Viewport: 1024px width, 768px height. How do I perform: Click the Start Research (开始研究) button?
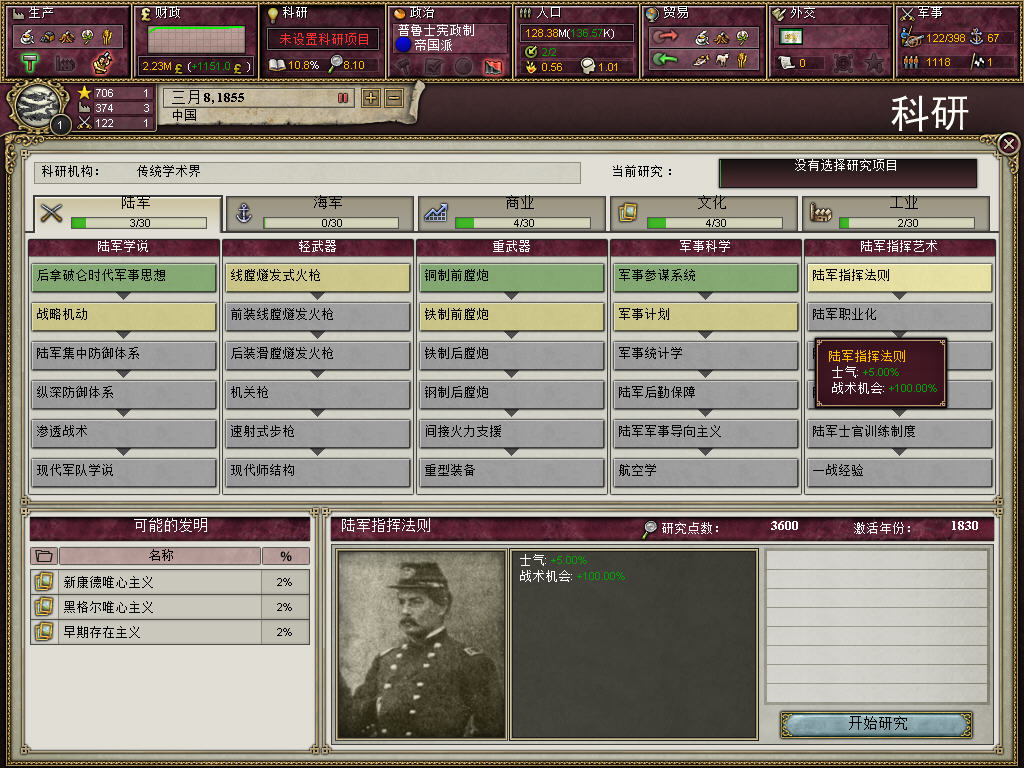877,724
